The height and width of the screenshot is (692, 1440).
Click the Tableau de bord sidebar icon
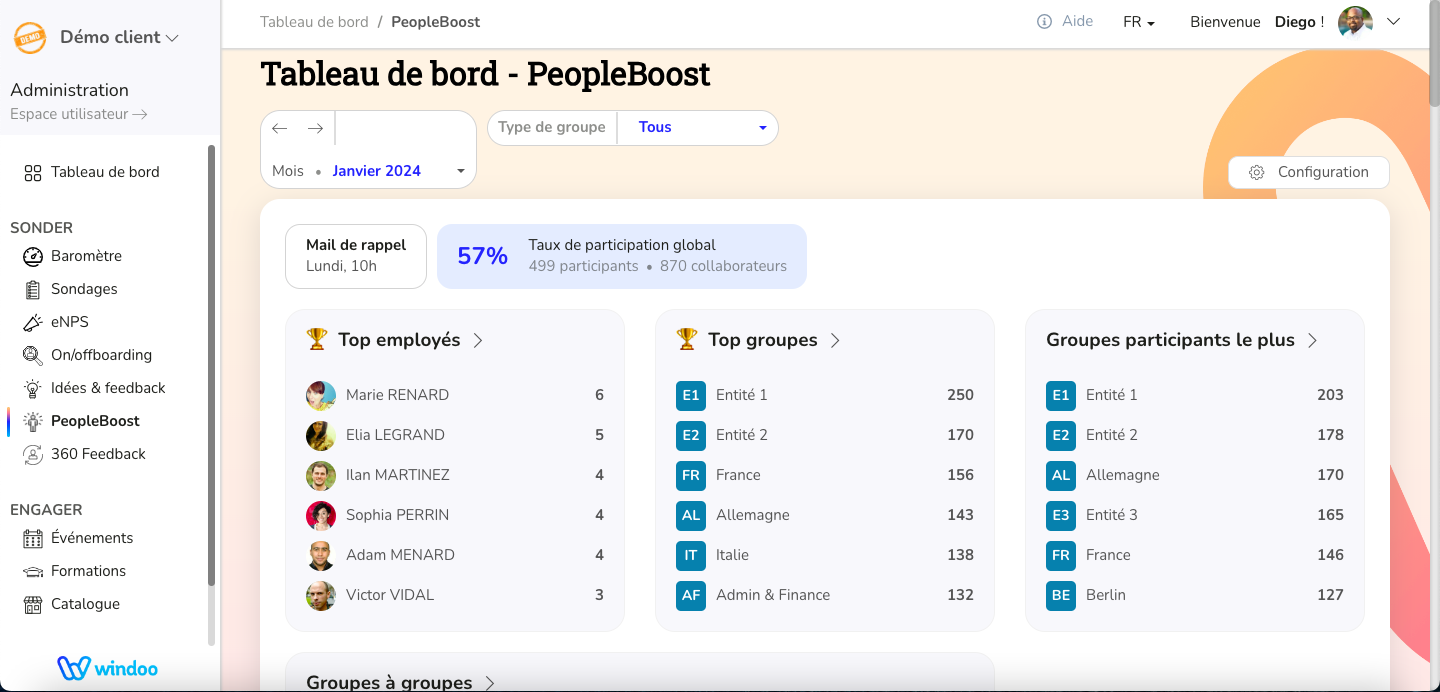33,173
